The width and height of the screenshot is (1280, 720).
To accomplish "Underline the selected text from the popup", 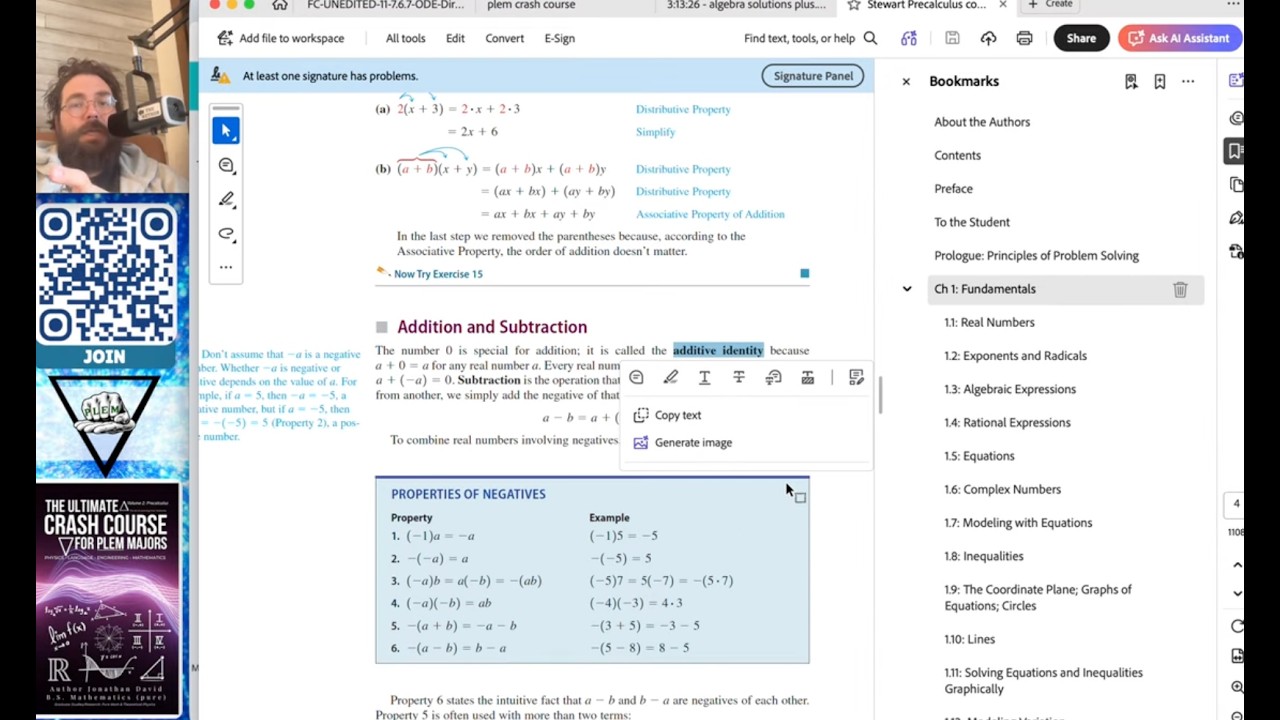I will [704, 377].
